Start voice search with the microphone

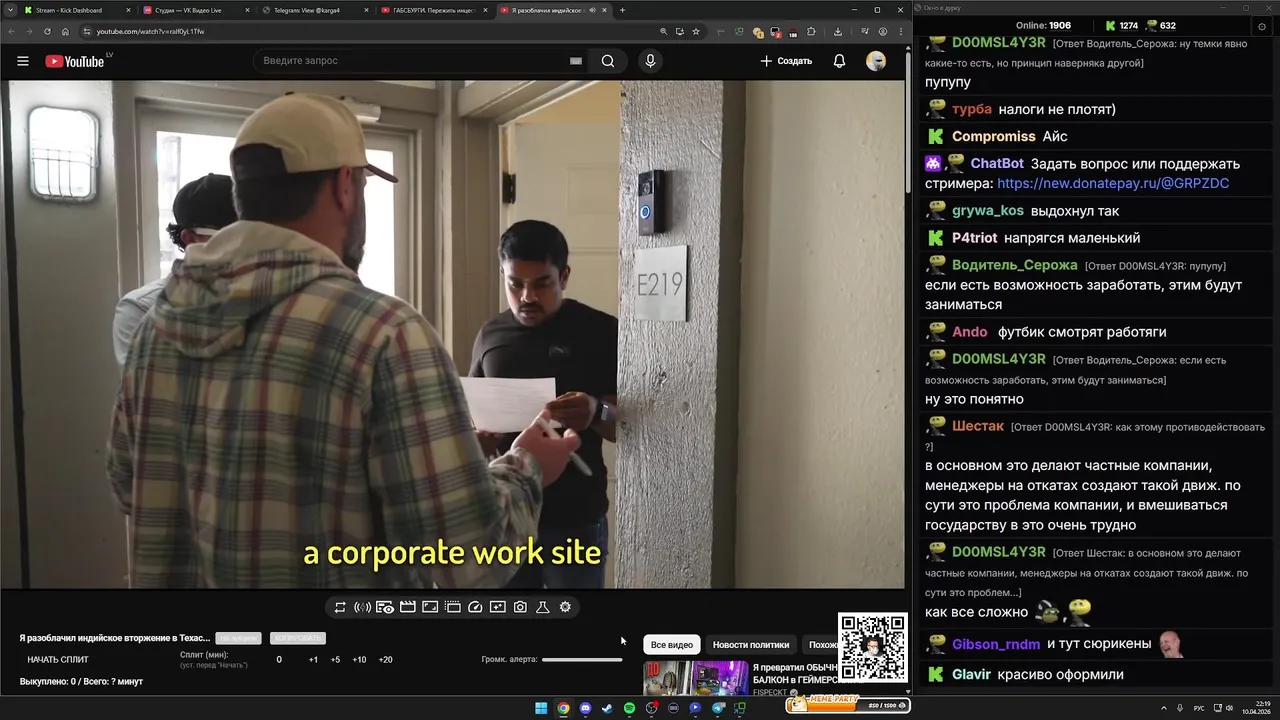[650, 61]
